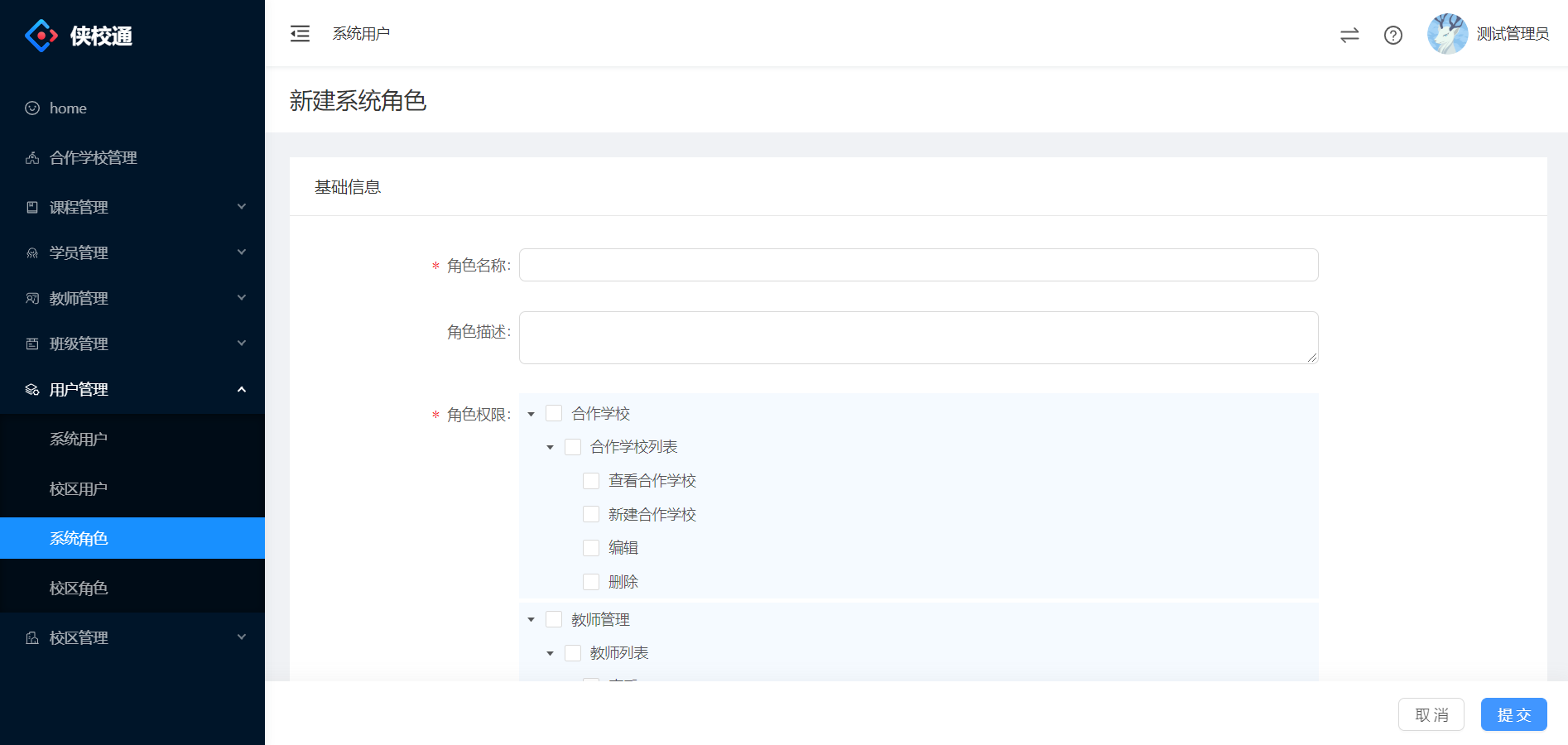1568x745 pixels.
Task: Expand 学员管理 menu chevron
Action: click(x=242, y=252)
